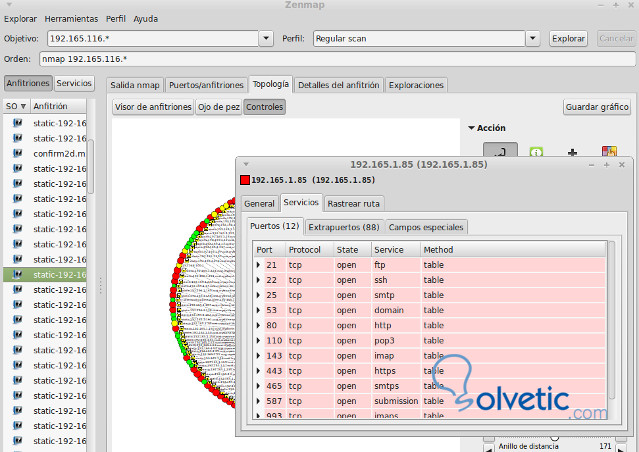The width and height of the screenshot is (639, 452).
Task: Select the plus group action icon
Action: (572, 152)
